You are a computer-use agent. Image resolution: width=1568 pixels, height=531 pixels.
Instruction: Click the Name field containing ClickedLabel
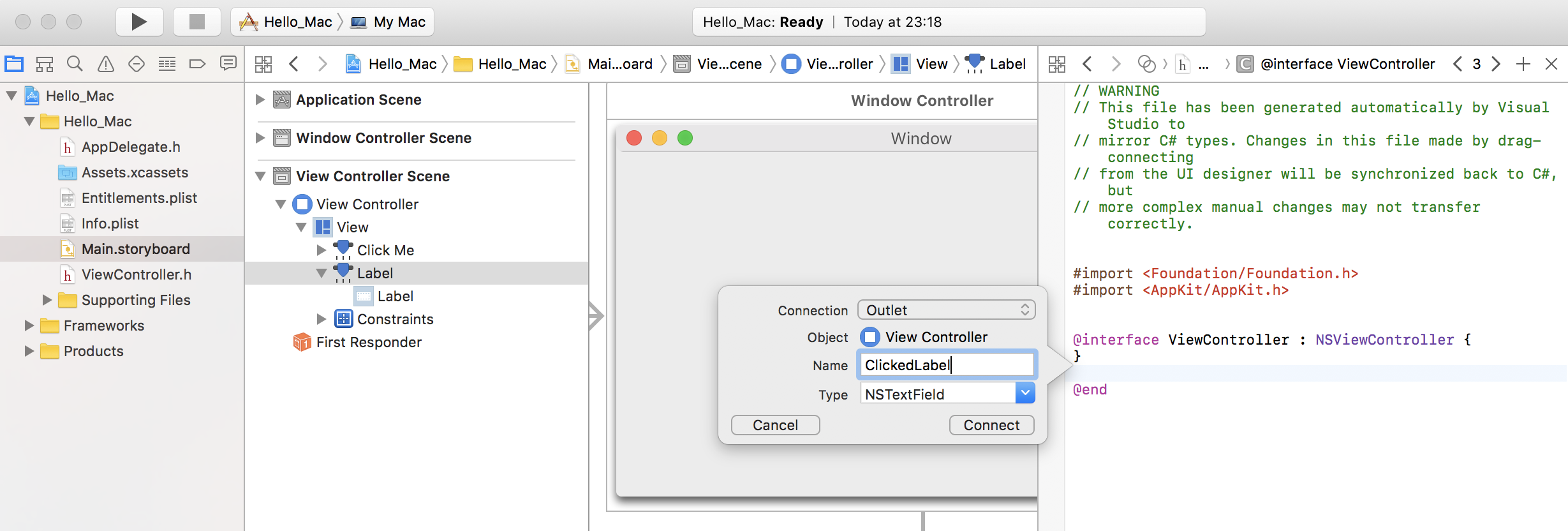pos(947,365)
